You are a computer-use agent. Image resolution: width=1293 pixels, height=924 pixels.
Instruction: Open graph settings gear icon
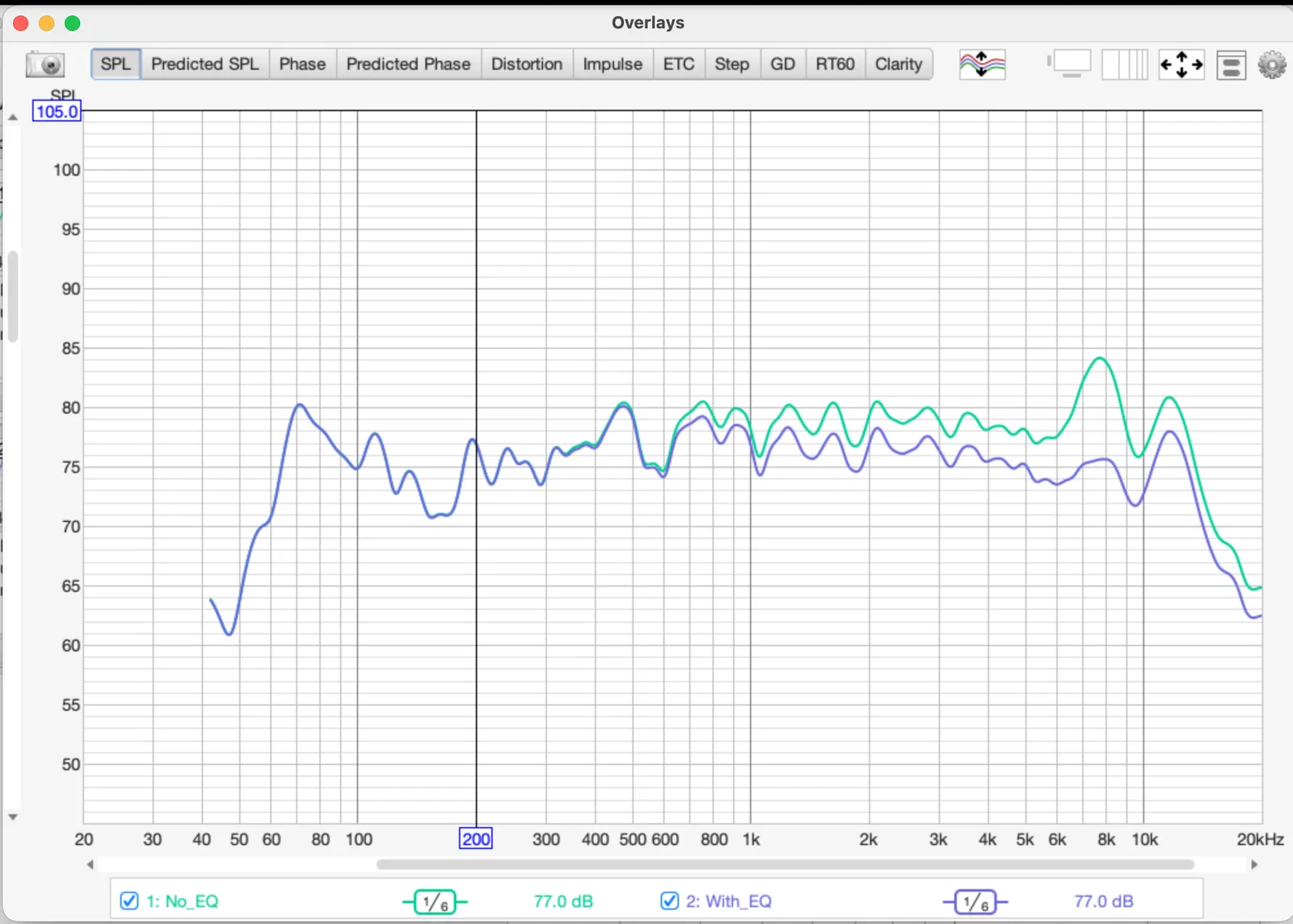[1272, 65]
